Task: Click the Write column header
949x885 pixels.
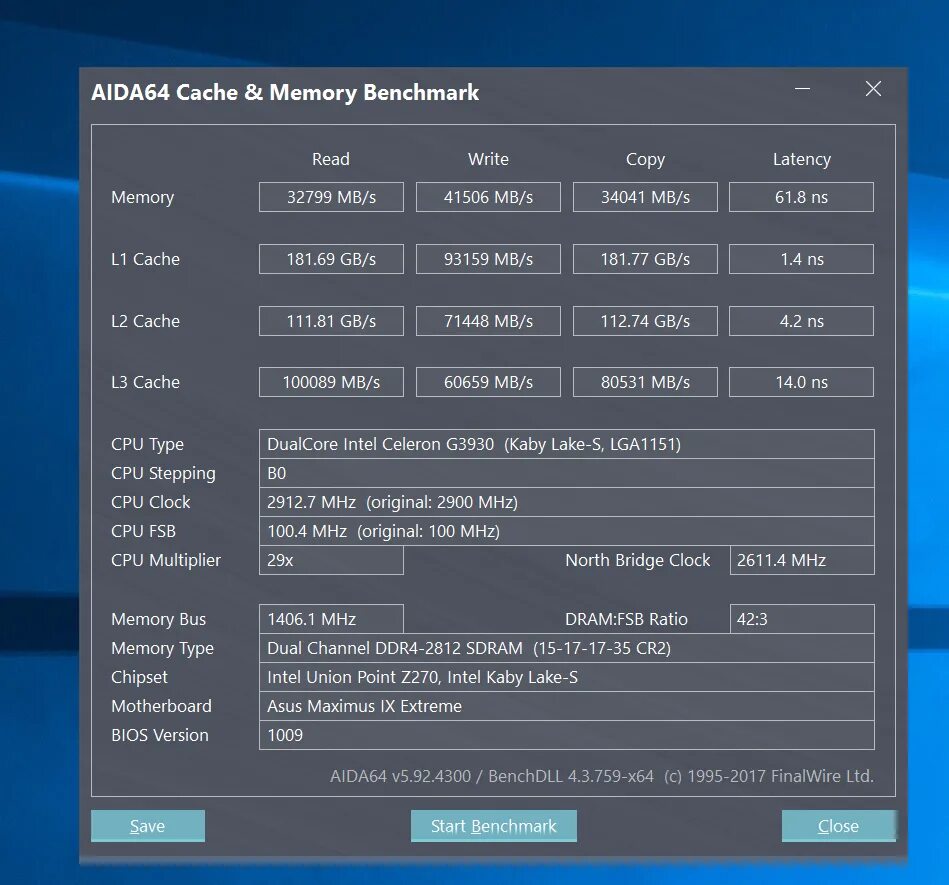Action: point(488,159)
